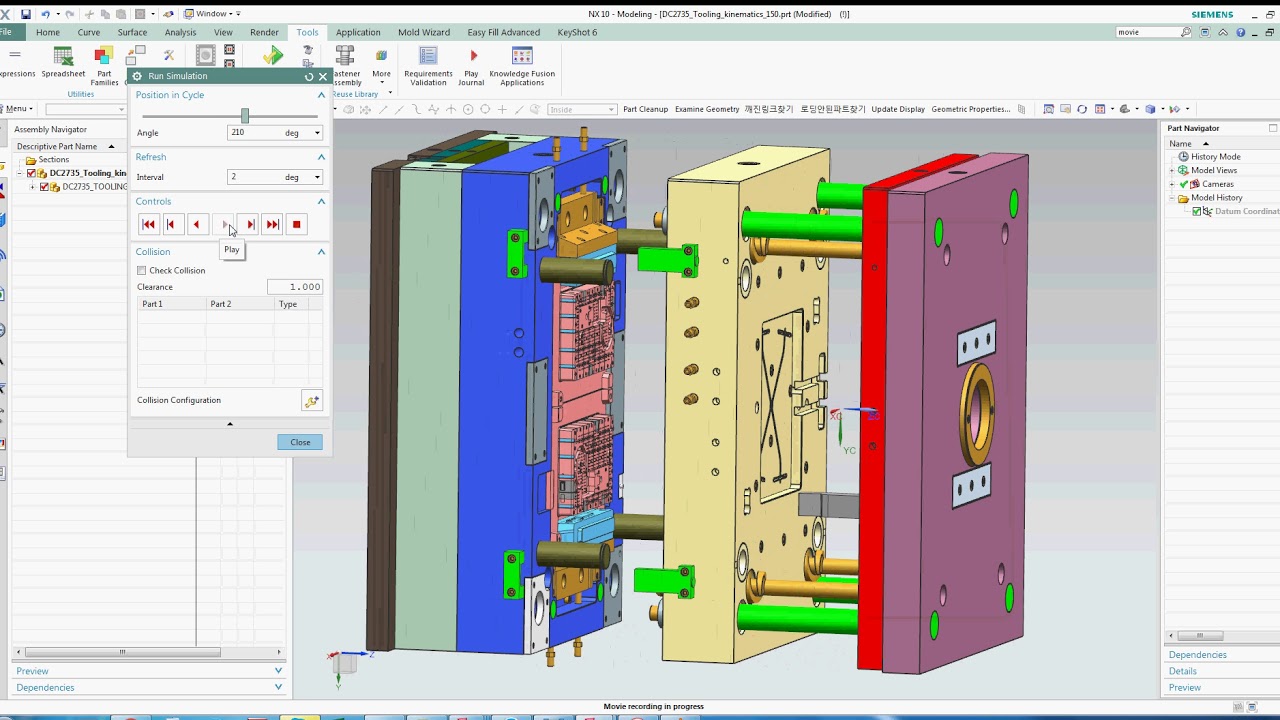
Task: Collapse the Collision section
Action: tap(321, 252)
